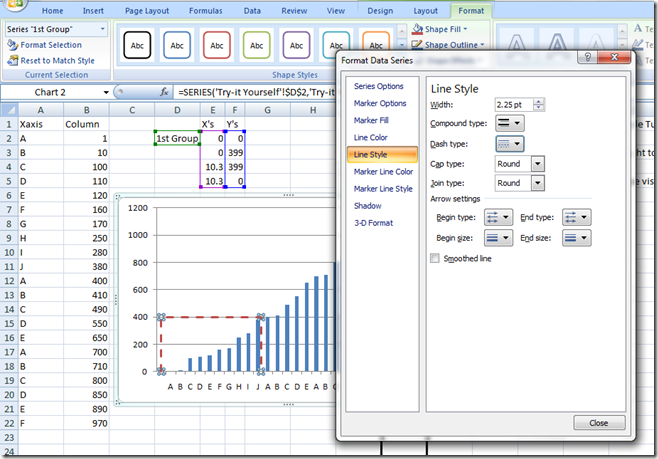Select Series Options in dialog list

click(x=379, y=86)
